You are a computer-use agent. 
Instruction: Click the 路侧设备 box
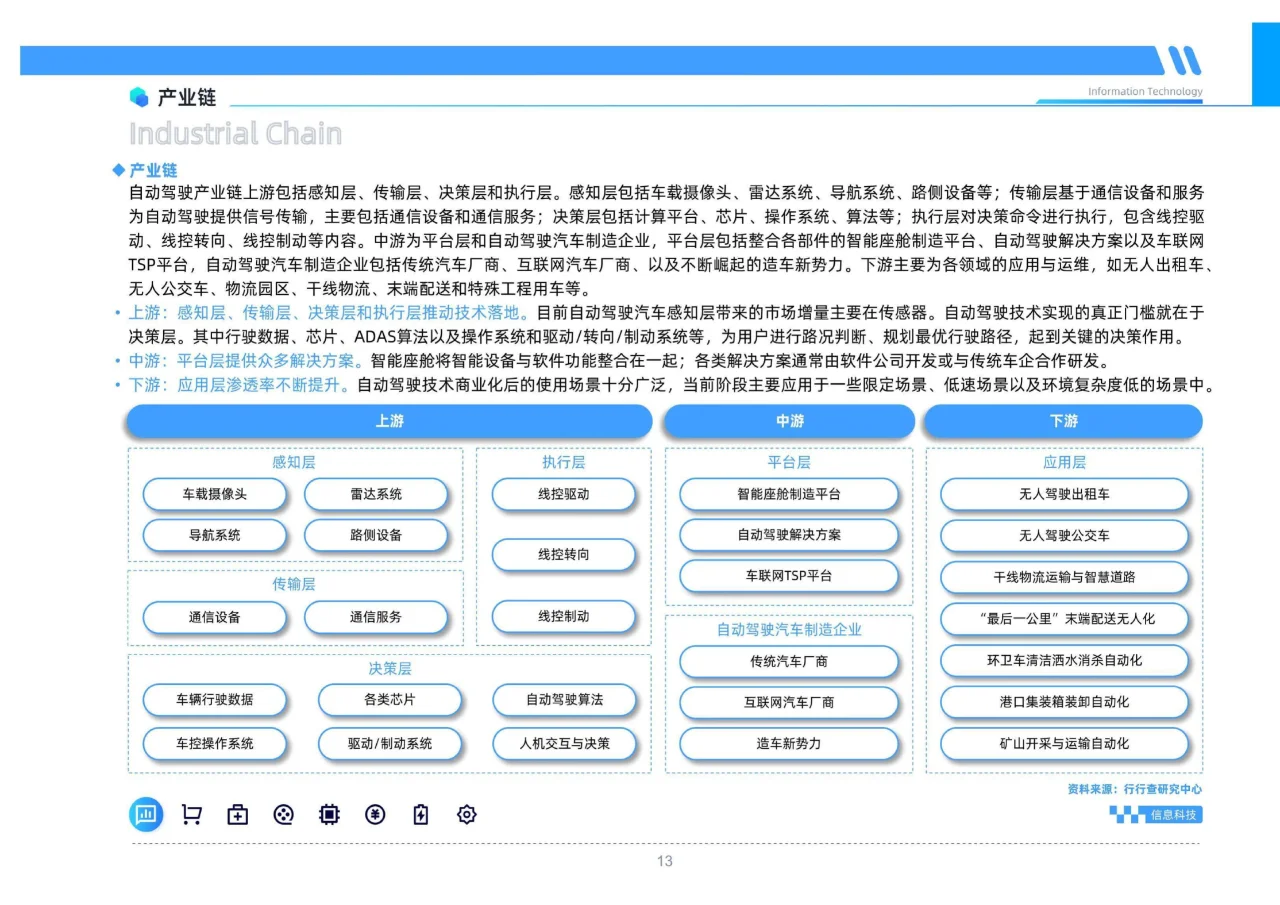pyautogui.click(x=376, y=535)
